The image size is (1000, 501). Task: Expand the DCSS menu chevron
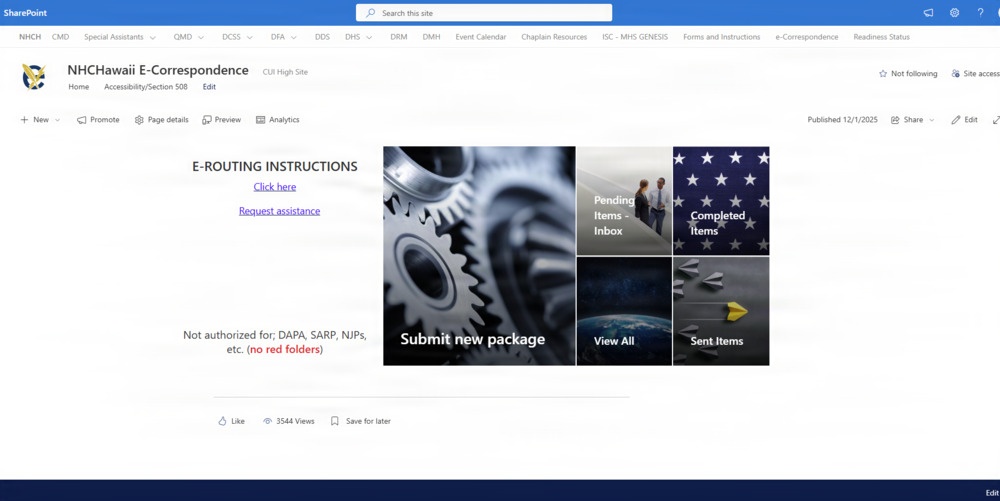pyautogui.click(x=249, y=38)
